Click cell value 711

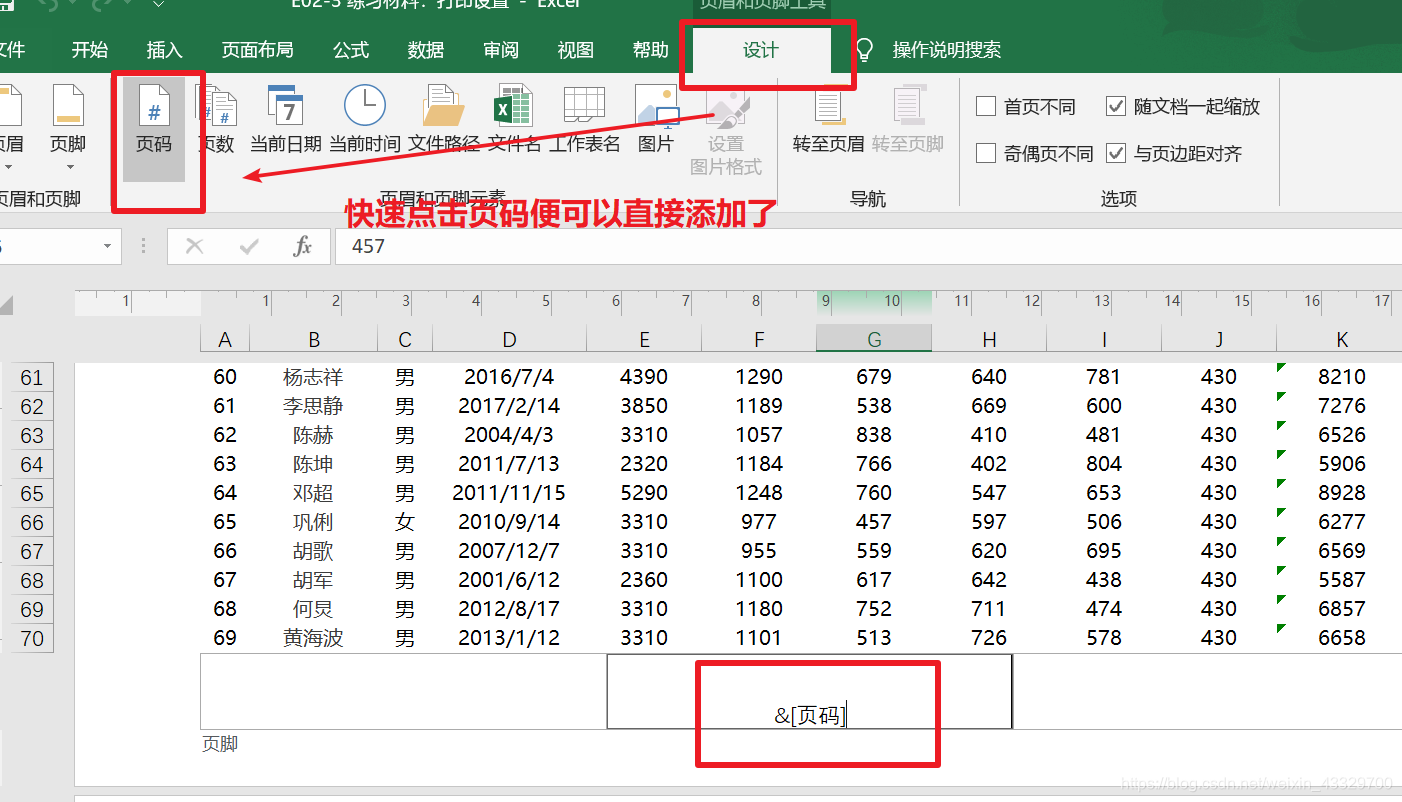(989, 610)
